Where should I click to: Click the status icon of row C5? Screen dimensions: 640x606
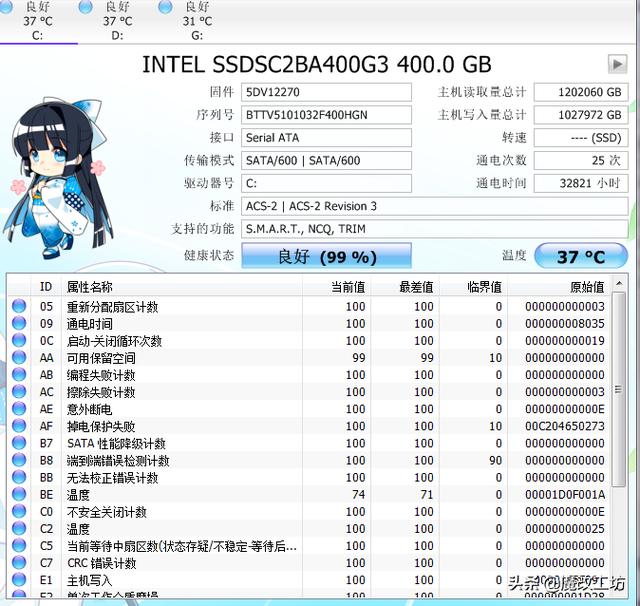point(19,545)
